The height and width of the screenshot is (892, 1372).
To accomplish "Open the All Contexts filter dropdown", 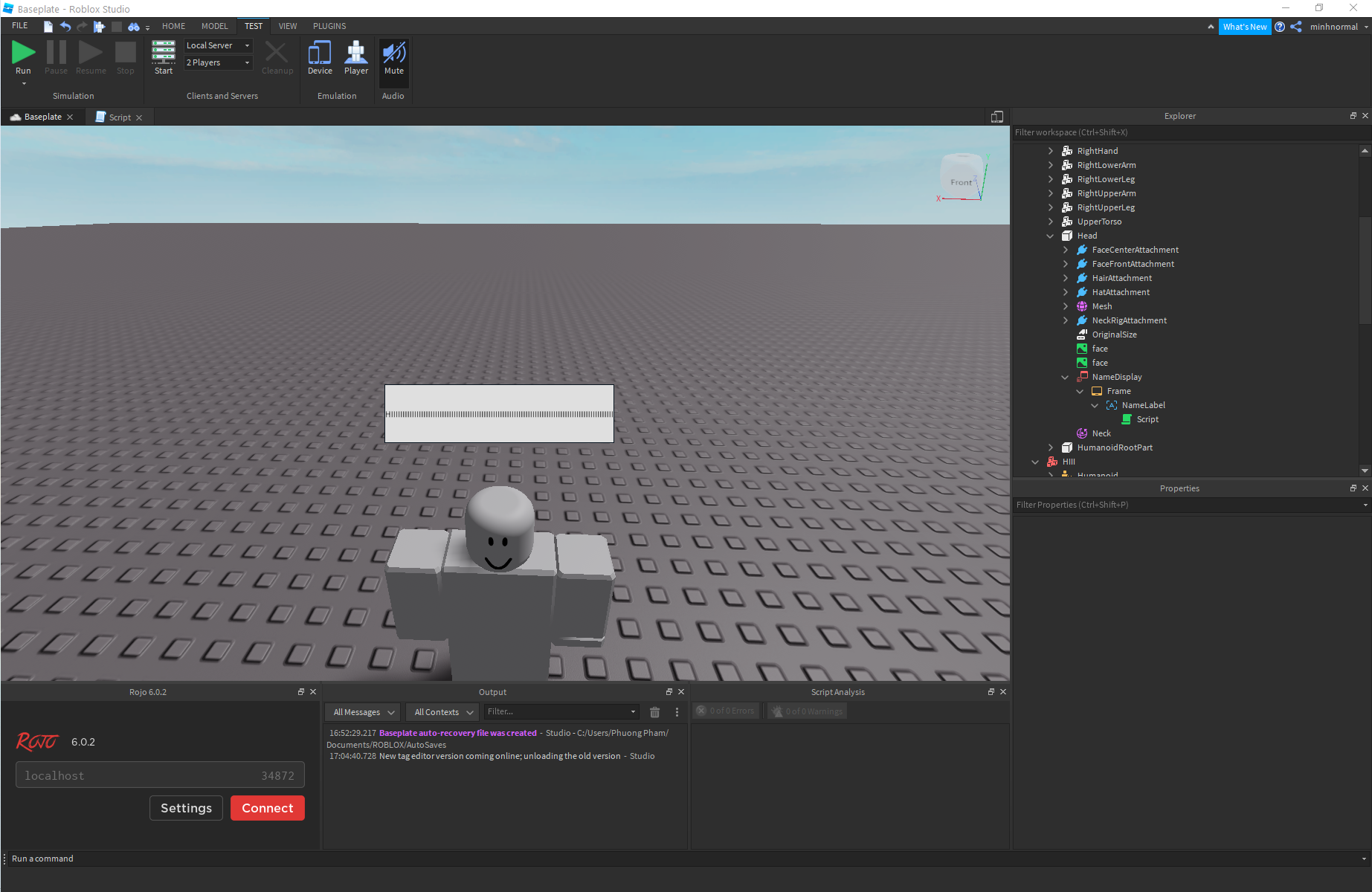I will point(443,712).
